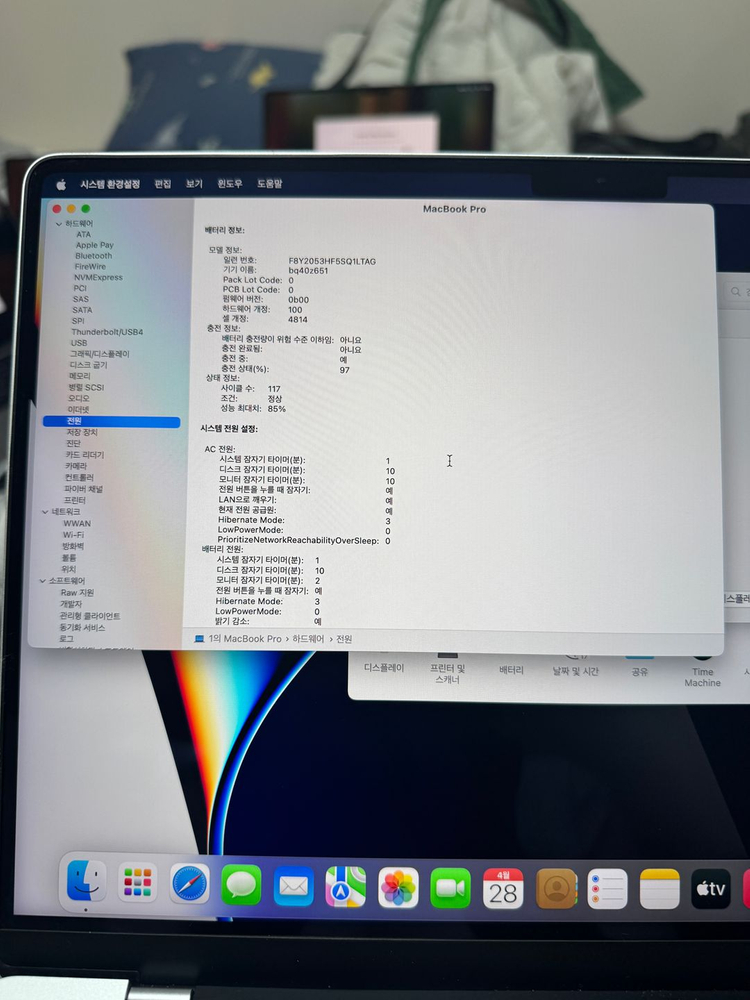Select FireWire in sidebar
The height and width of the screenshot is (1000, 750).
[90, 267]
